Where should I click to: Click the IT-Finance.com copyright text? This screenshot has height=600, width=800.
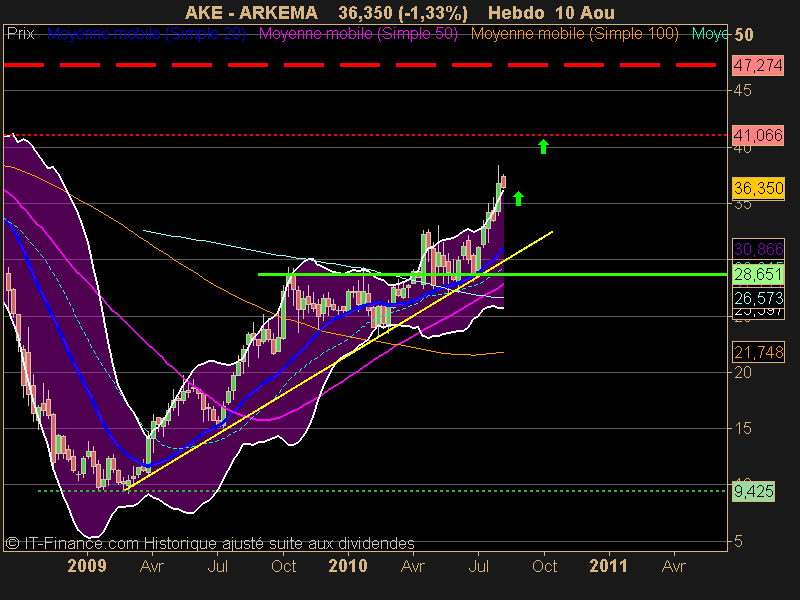(210, 543)
